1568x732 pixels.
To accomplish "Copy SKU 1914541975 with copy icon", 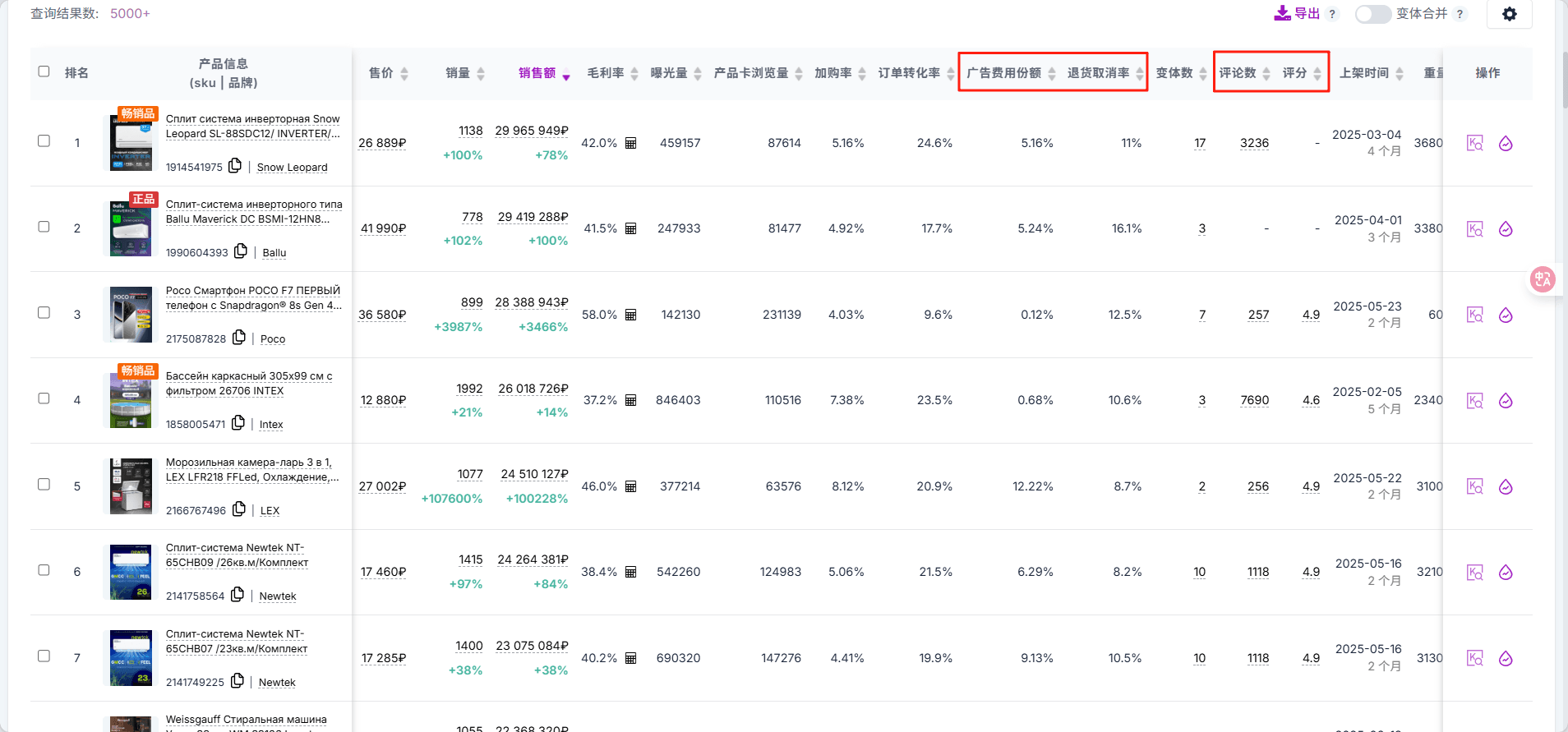I will [x=235, y=166].
